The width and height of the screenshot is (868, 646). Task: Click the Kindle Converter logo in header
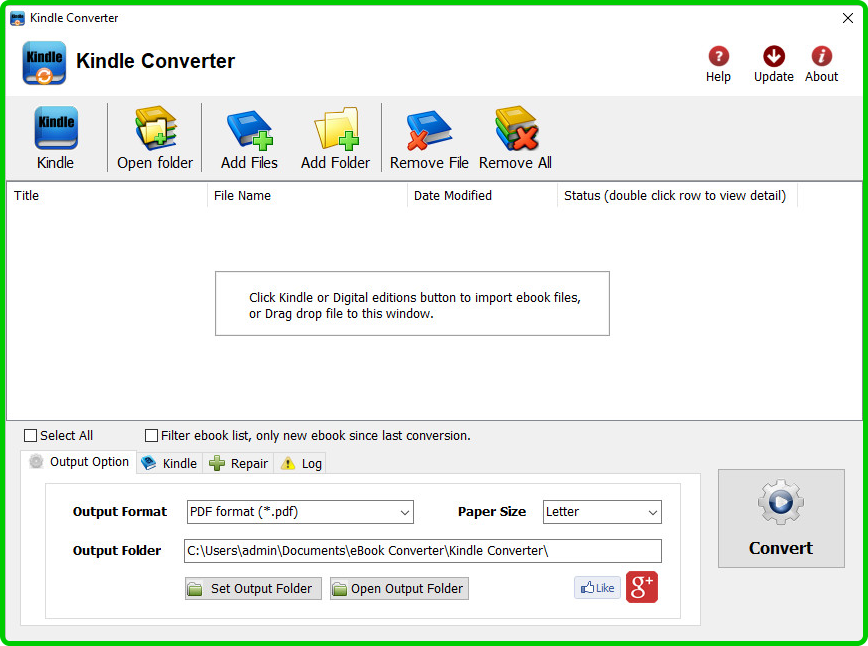[x=44, y=63]
